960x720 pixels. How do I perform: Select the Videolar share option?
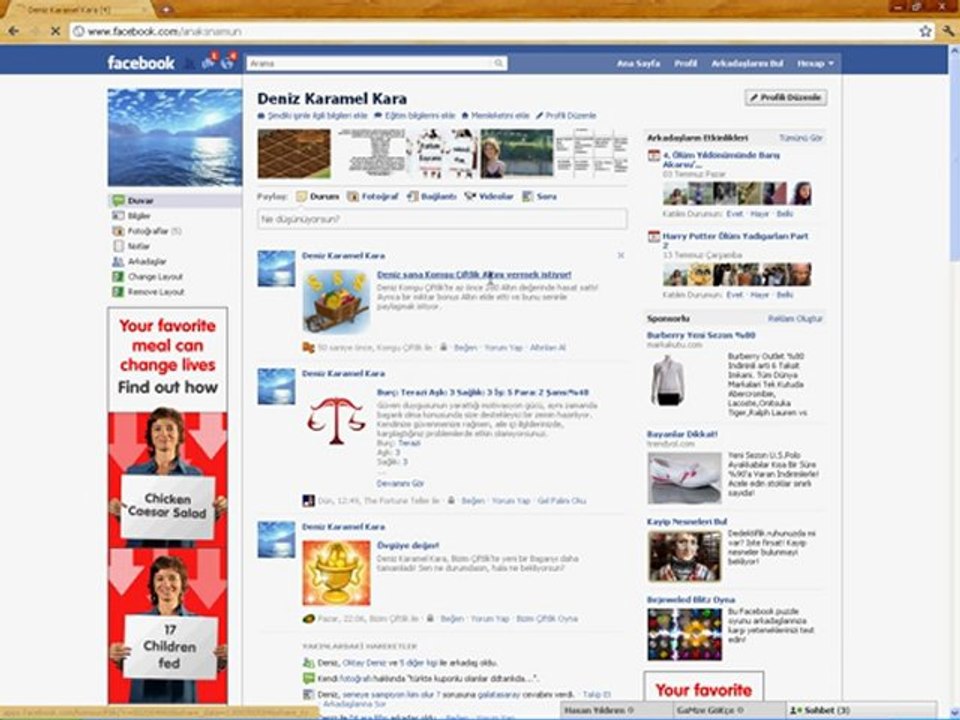[489, 197]
